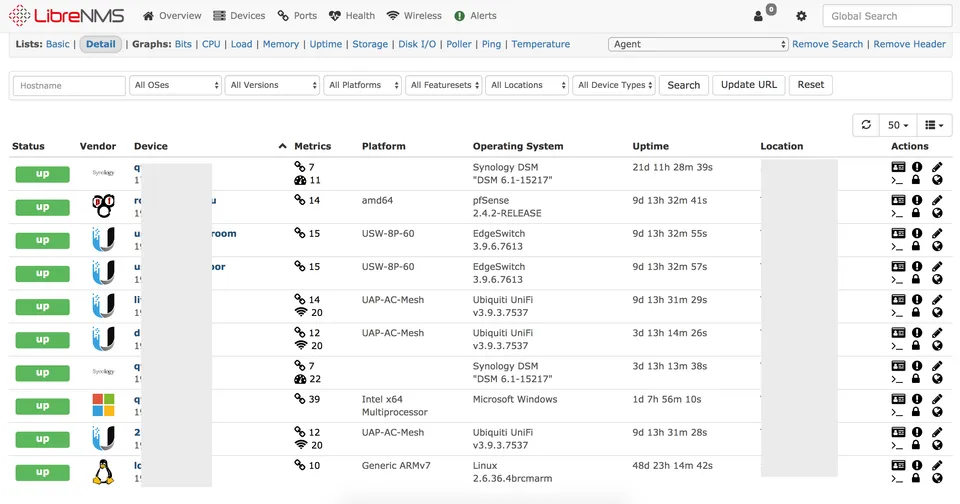Open alerts icon for row with uptime 9d 13h 31m 29s
The height and width of the screenshot is (504, 960).
tap(917, 299)
